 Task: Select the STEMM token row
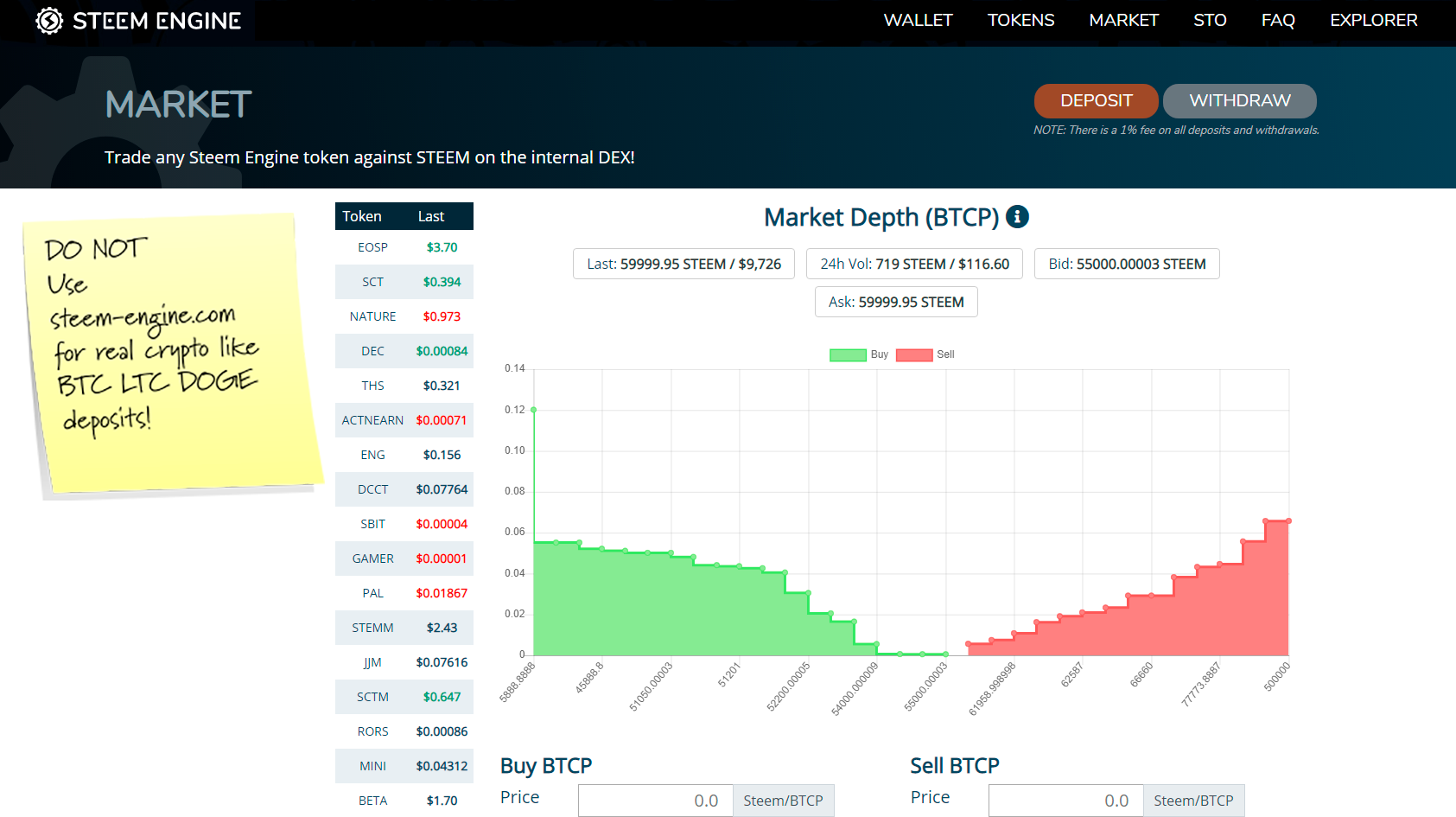(x=404, y=628)
